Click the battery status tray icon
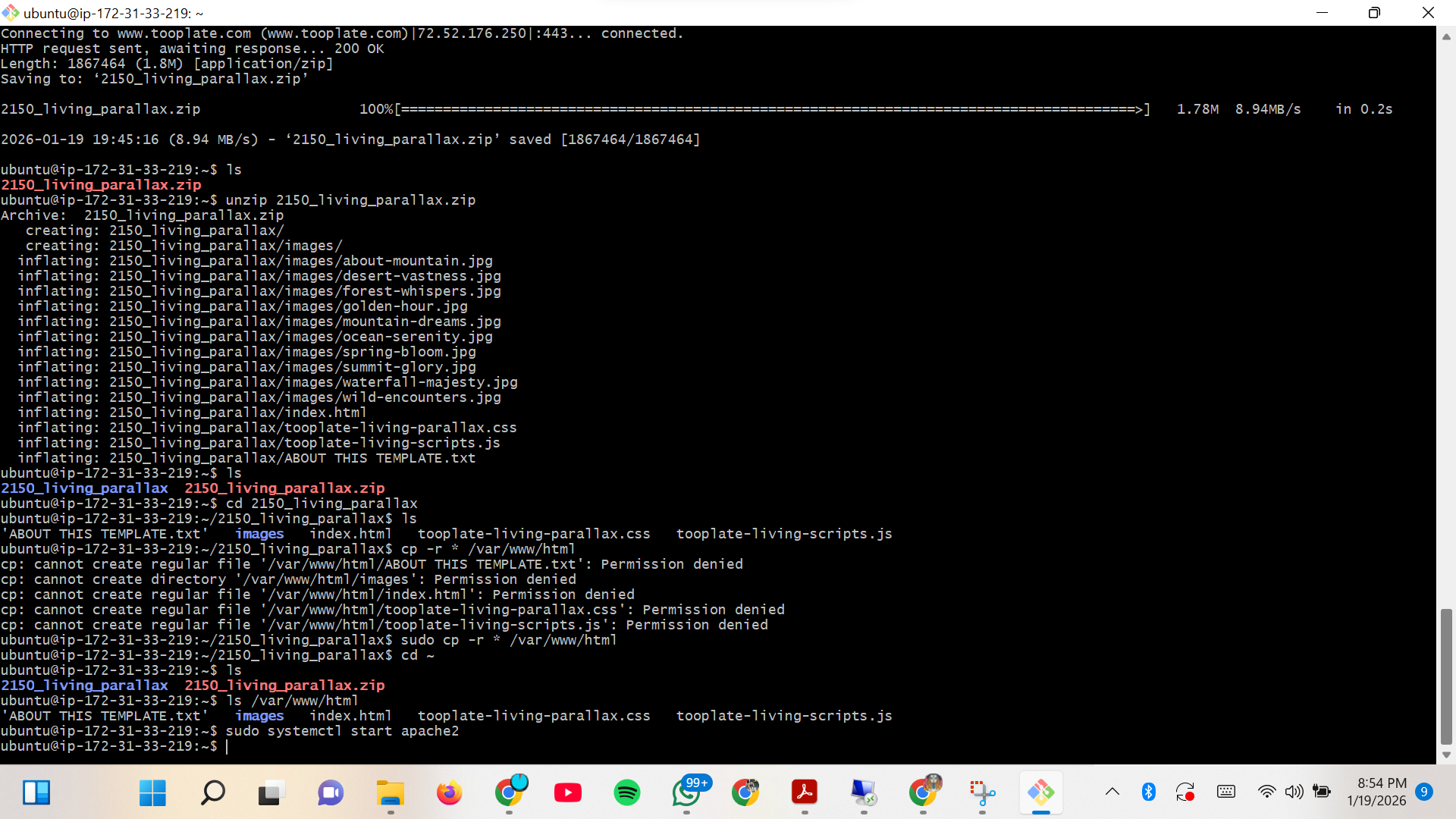1456x819 pixels. pos(1322,792)
